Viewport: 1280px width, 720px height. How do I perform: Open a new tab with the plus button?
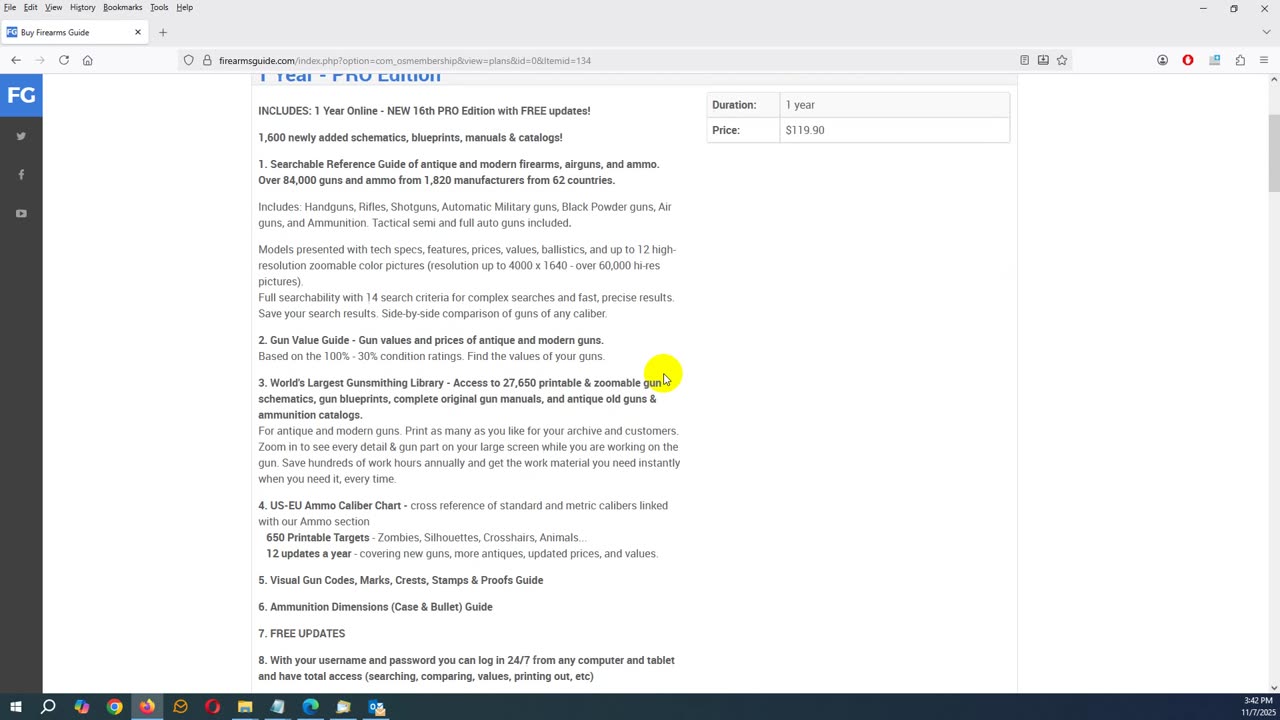(x=163, y=32)
